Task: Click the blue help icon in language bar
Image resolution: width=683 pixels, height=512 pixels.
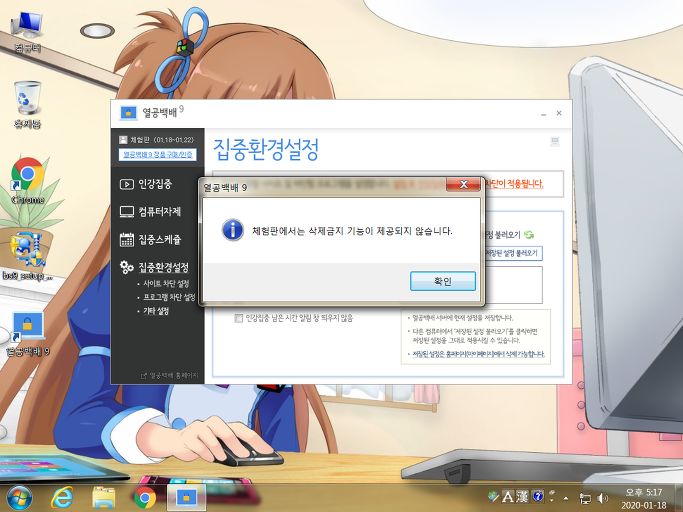Action: tap(538, 496)
